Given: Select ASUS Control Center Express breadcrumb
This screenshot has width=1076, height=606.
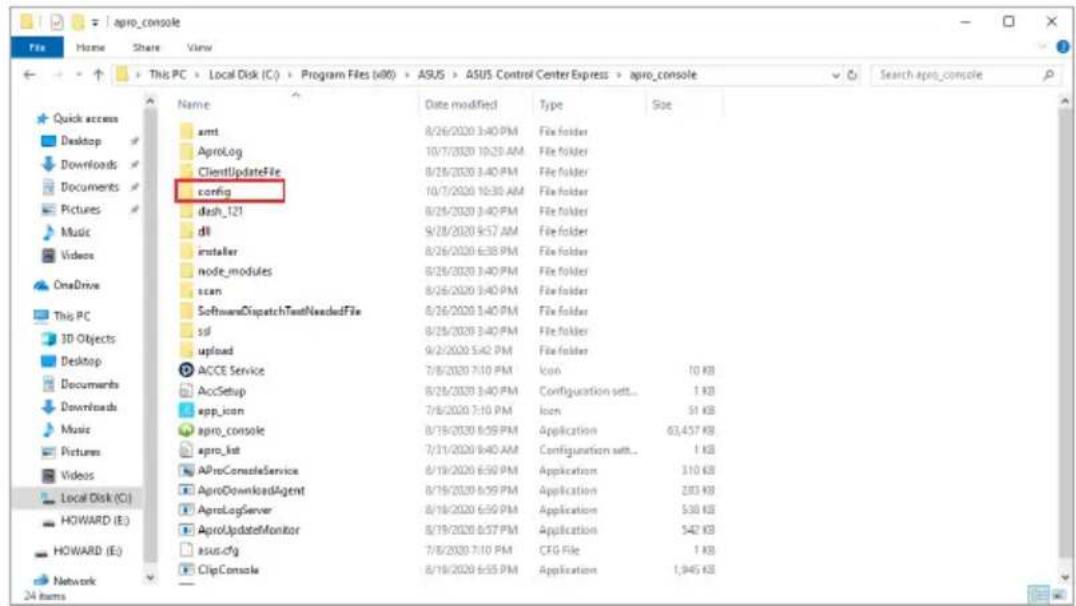Looking at the screenshot, I should tap(537, 75).
